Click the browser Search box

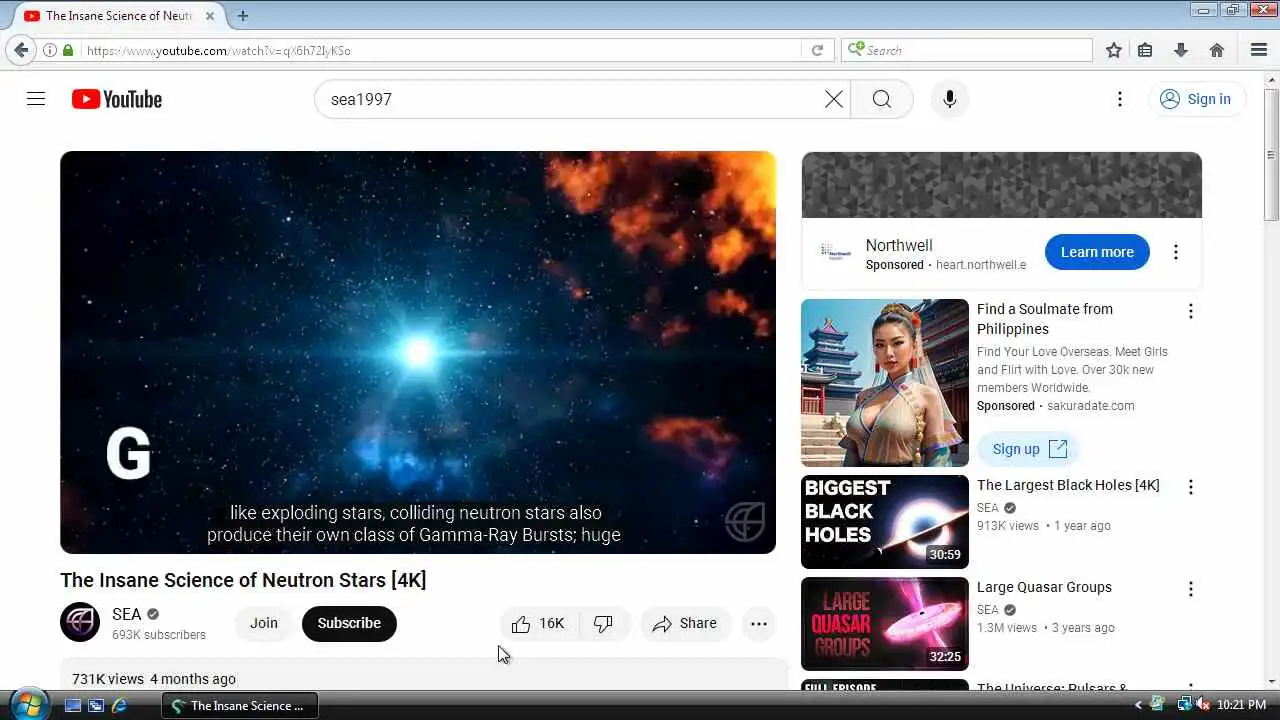968,50
